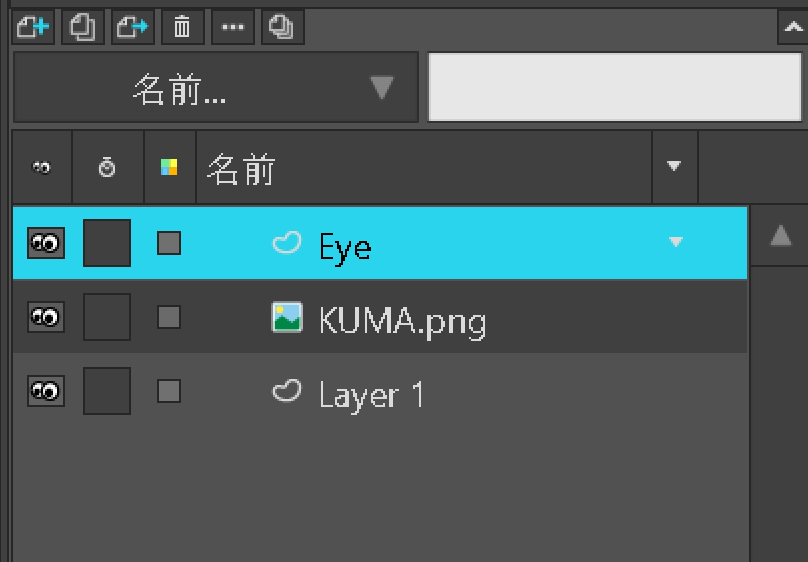The image size is (808, 562).
Task: Open layer settings via three-dots icon
Action: [233, 27]
